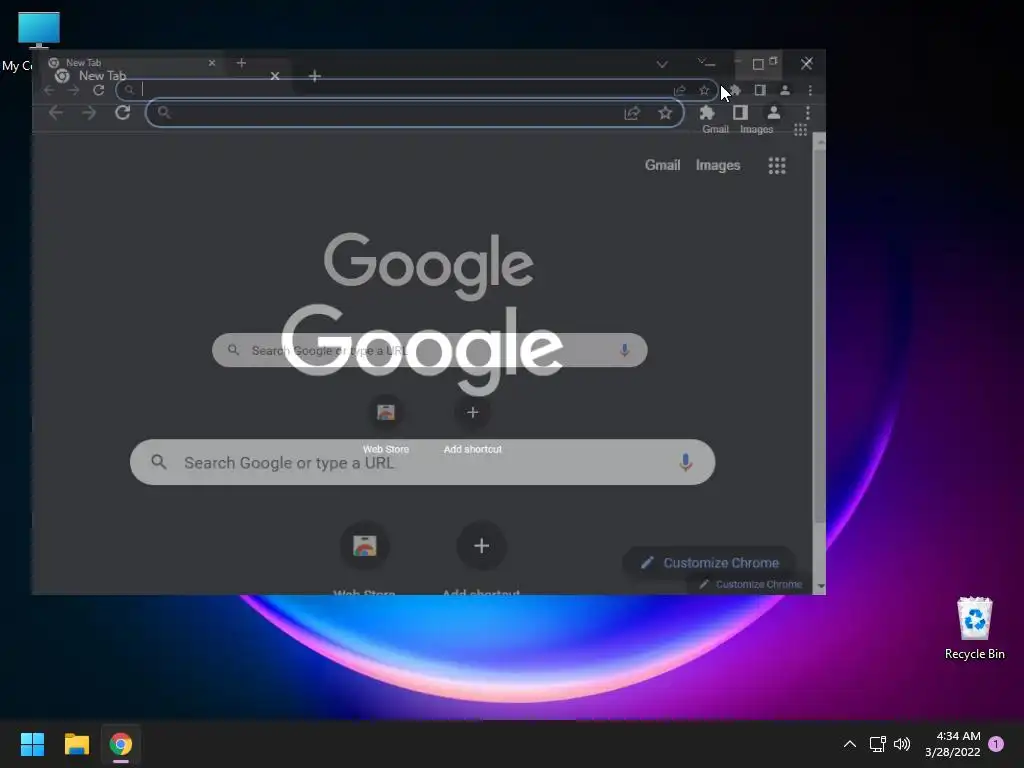Viewport: 1024px width, 768px height.
Task: Open a new tab with larger plus button
Action: [x=315, y=76]
